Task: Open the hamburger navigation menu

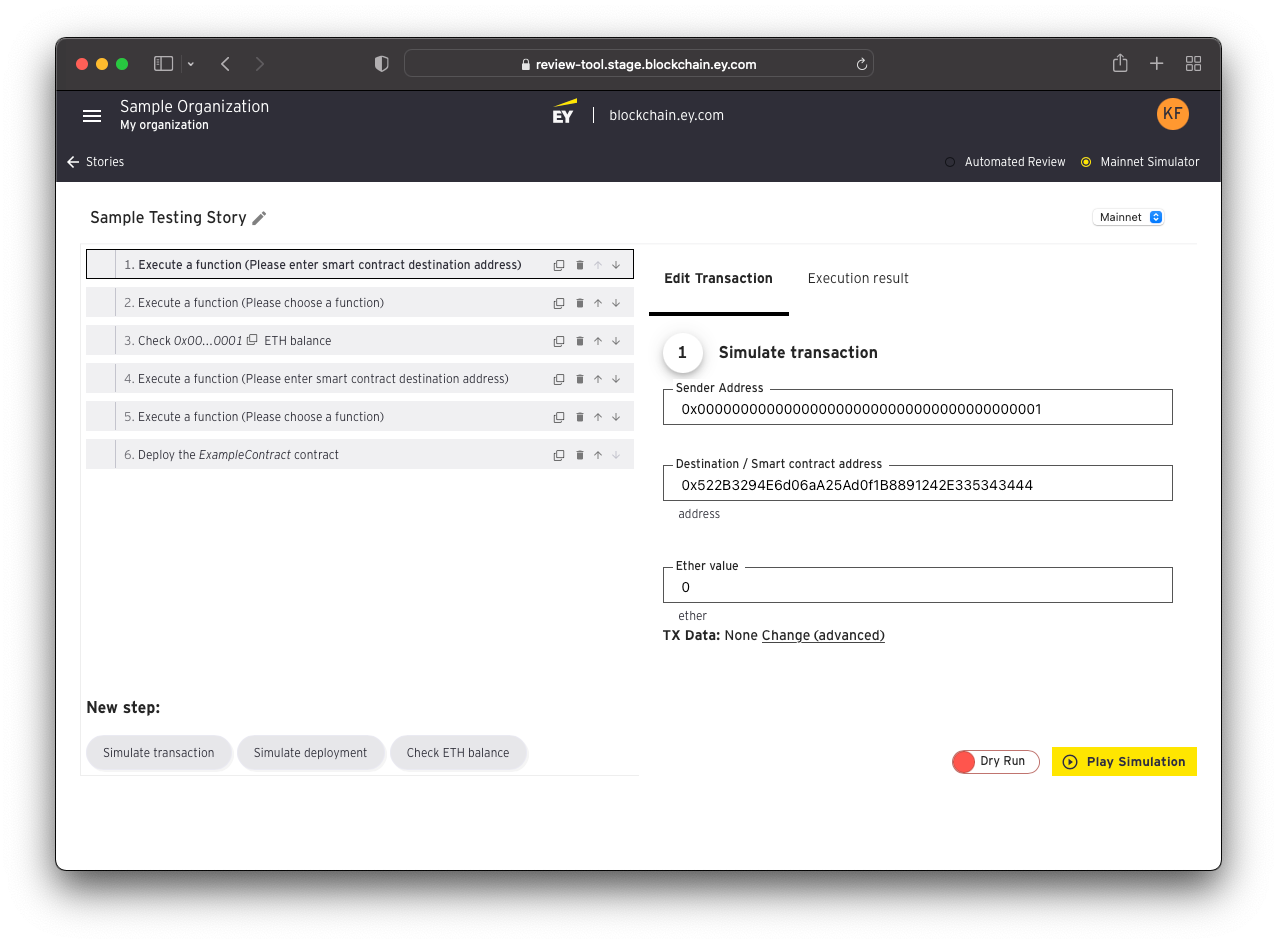Action: point(91,115)
